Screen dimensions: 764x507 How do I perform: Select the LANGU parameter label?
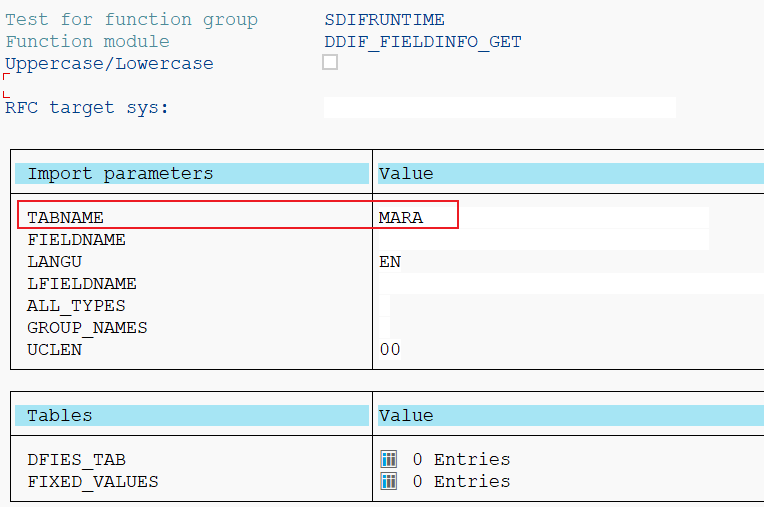coord(55,262)
